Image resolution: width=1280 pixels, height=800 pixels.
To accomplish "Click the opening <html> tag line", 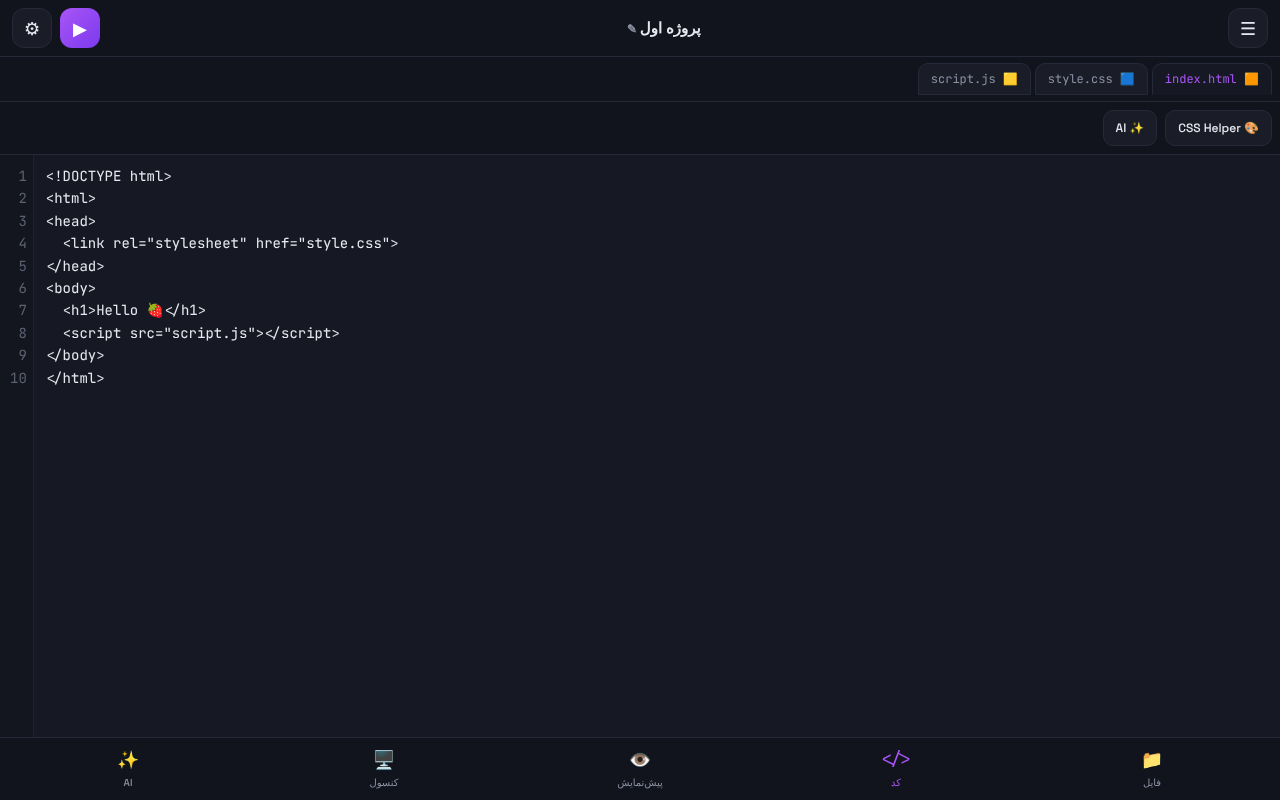I will 71,198.
